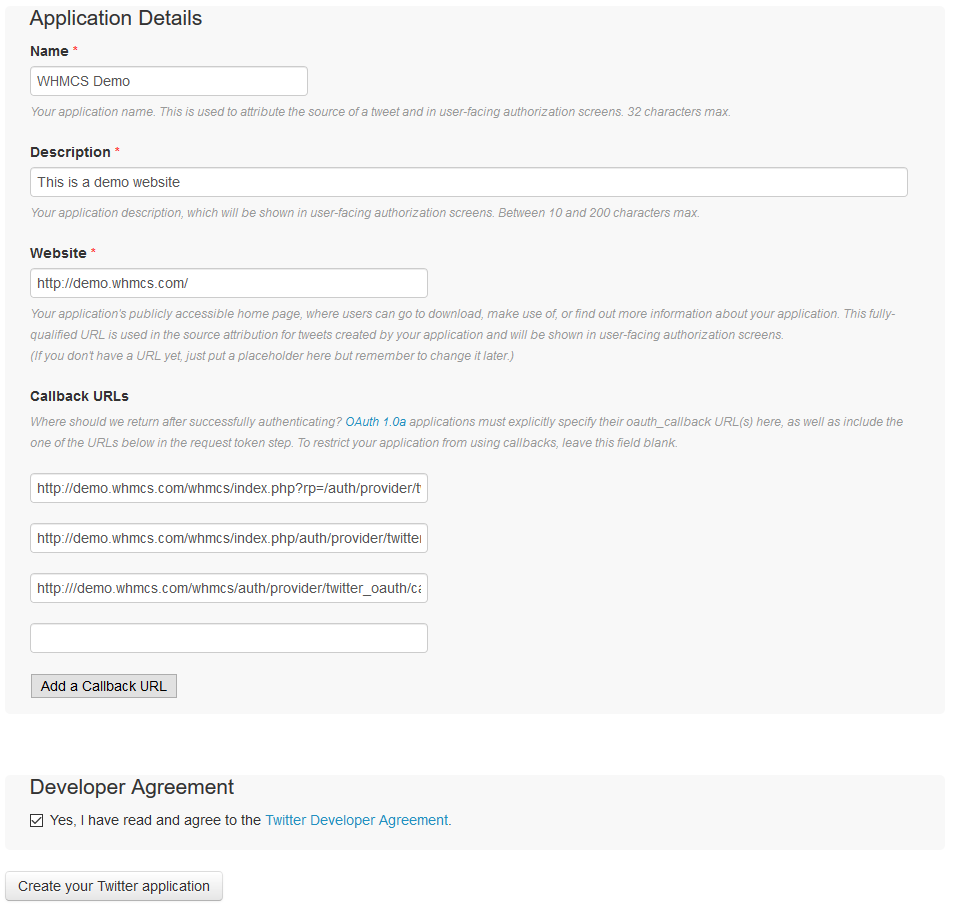Click the Name field containing WHMCS Demo
953x907 pixels.
pyautogui.click(x=169, y=81)
